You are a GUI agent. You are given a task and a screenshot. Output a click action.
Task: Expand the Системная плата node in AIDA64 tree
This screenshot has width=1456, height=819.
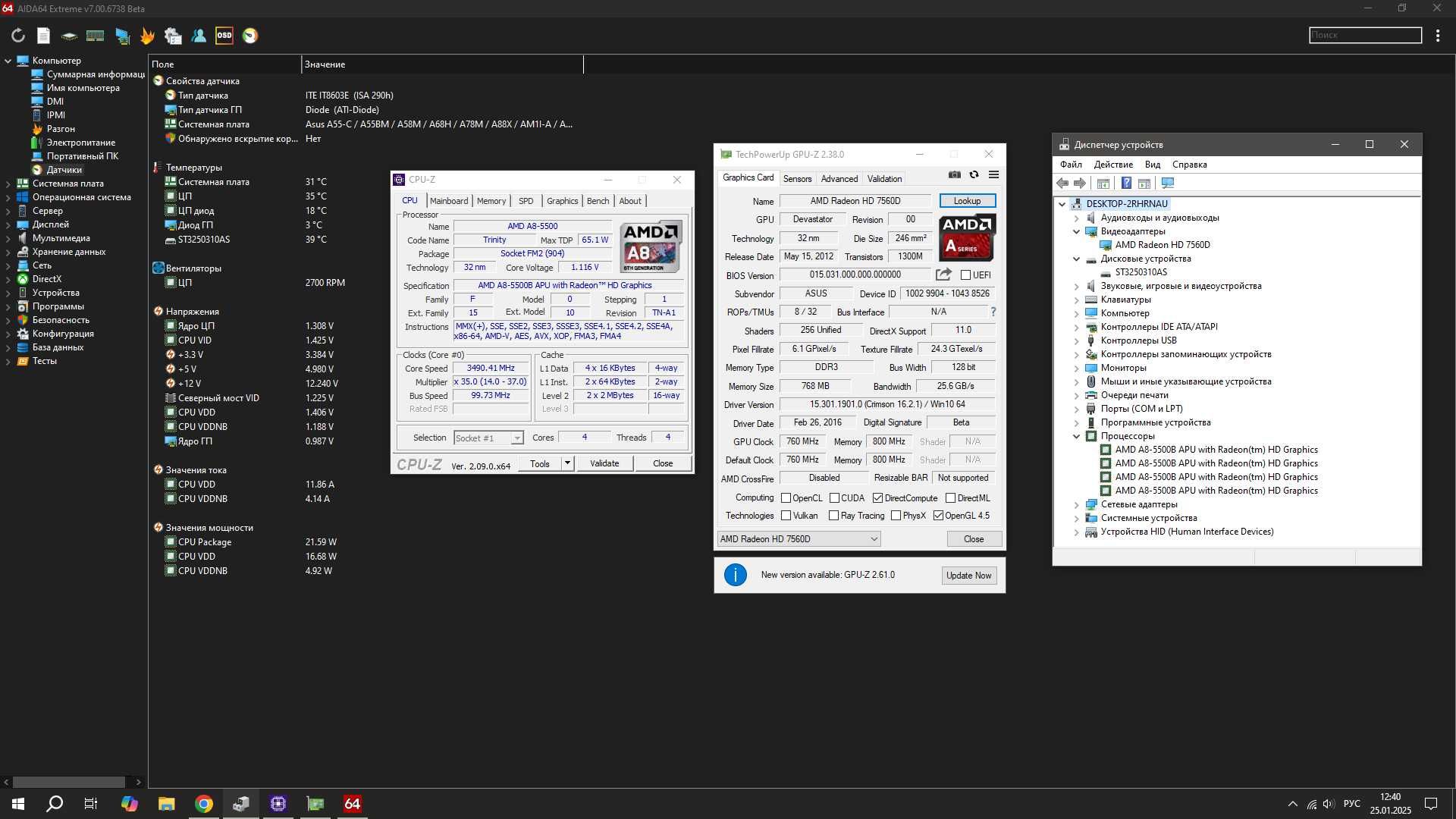8,184
